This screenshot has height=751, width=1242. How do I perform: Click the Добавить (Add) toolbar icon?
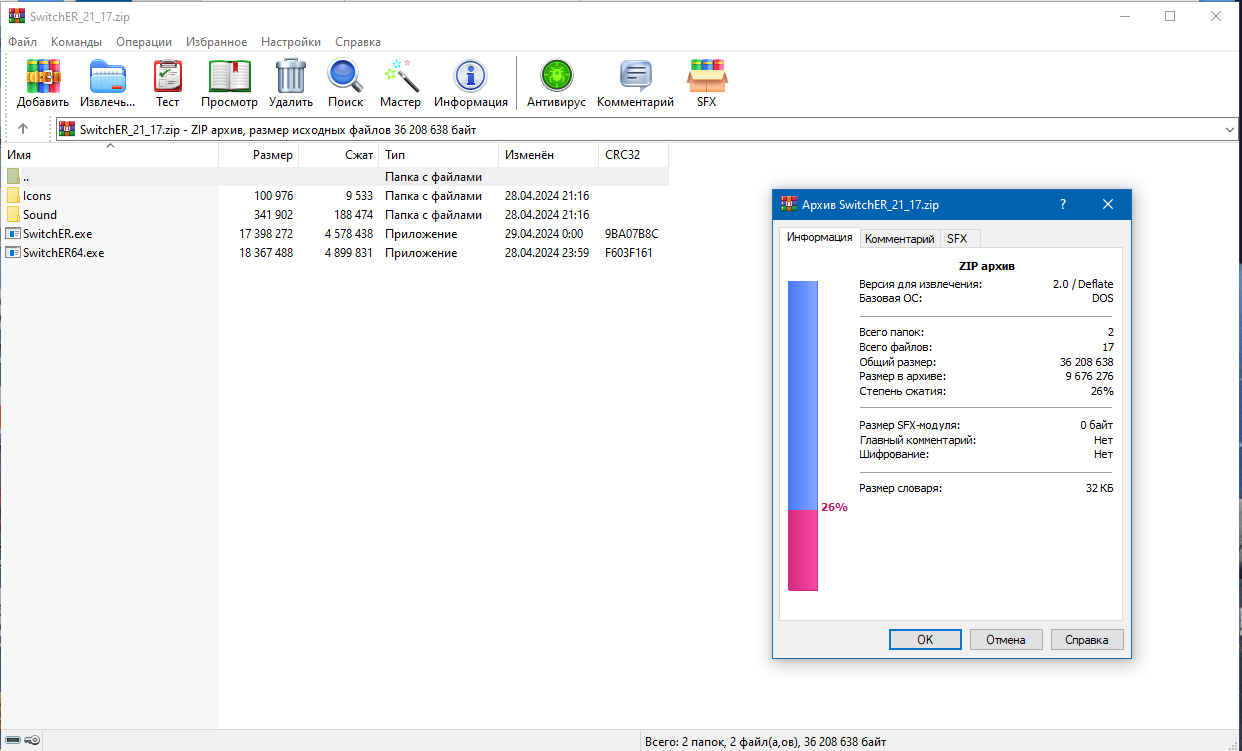coord(43,77)
